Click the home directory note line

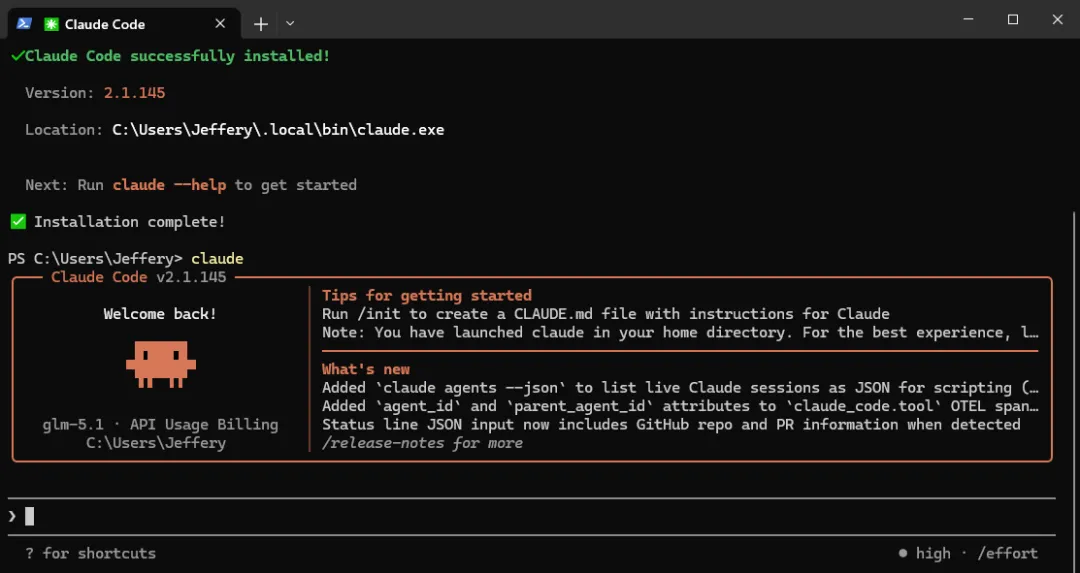pyautogui.click(x=680, y=333)
